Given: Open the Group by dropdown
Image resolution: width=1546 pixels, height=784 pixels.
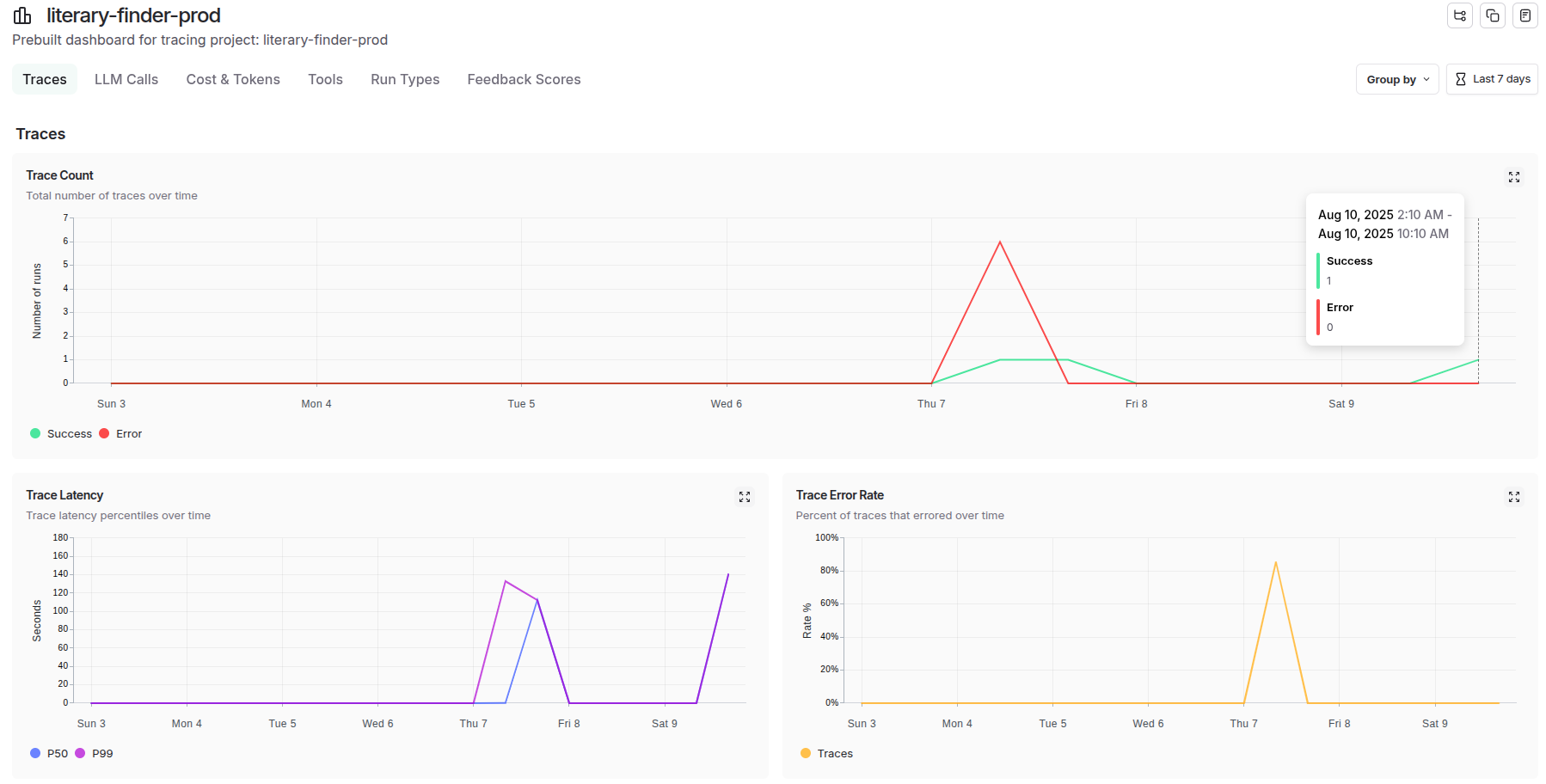Looking at the screenshot, I should coord(1396,79).
